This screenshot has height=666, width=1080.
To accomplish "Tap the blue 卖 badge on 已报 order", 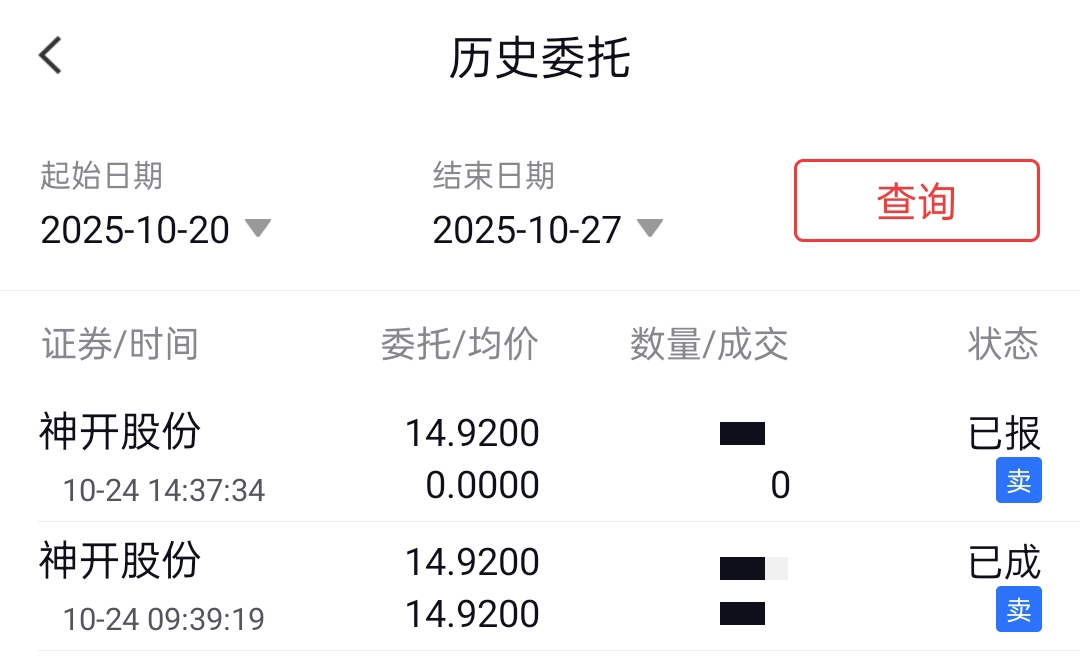I will [x=1018, y=480].
